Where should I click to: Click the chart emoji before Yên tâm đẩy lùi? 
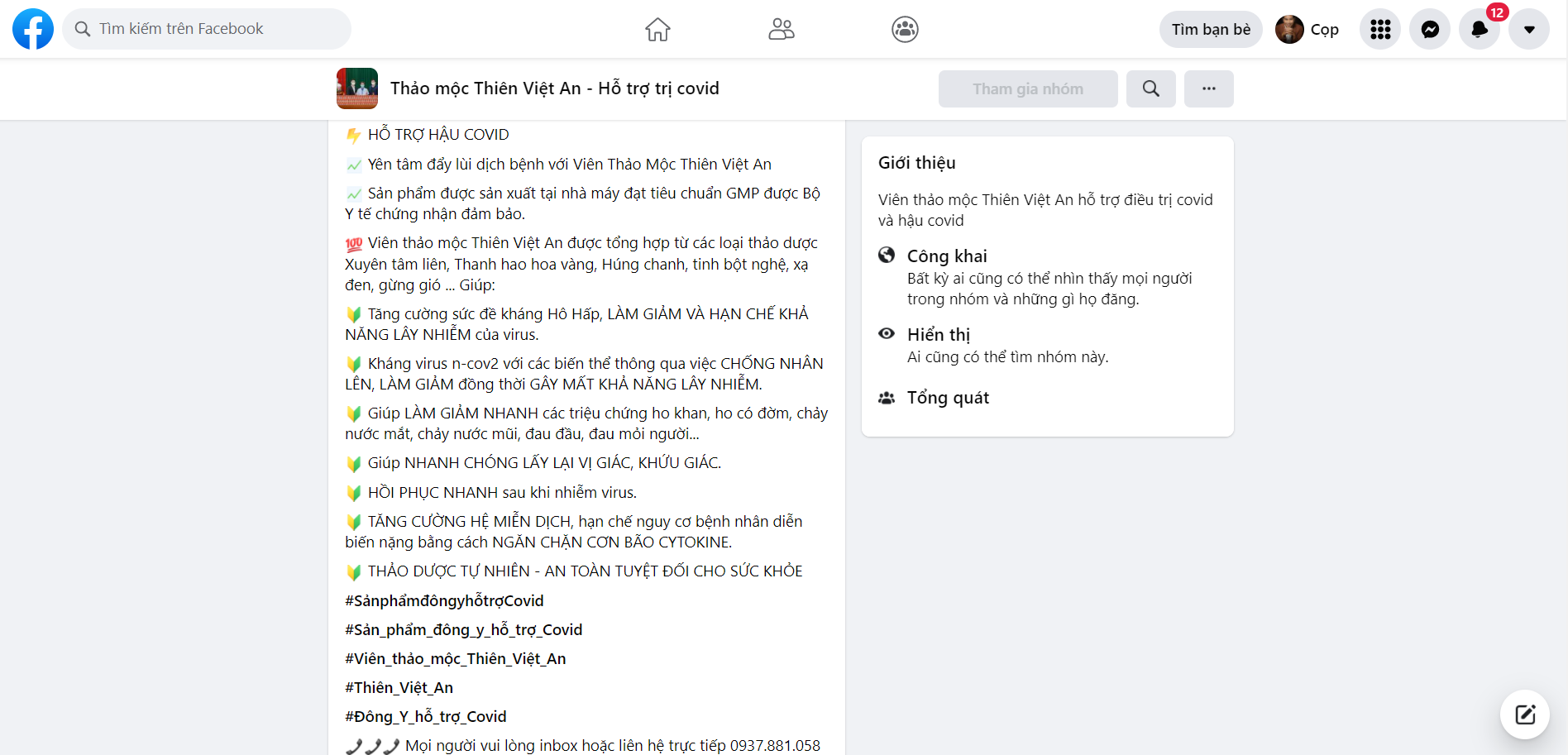[x=354, y=165]
